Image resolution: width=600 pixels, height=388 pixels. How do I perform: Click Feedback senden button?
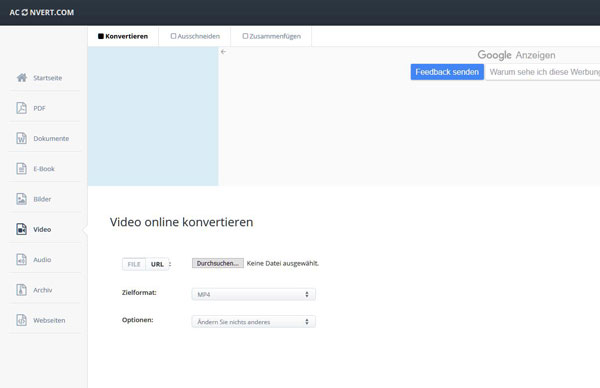[x=447, y=72]
